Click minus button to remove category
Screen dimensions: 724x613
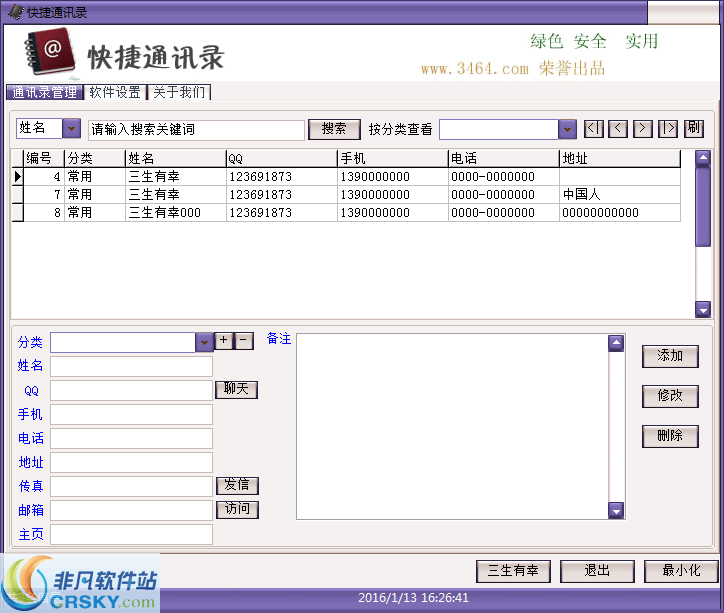pyautogui.click(x=244, y=341)
